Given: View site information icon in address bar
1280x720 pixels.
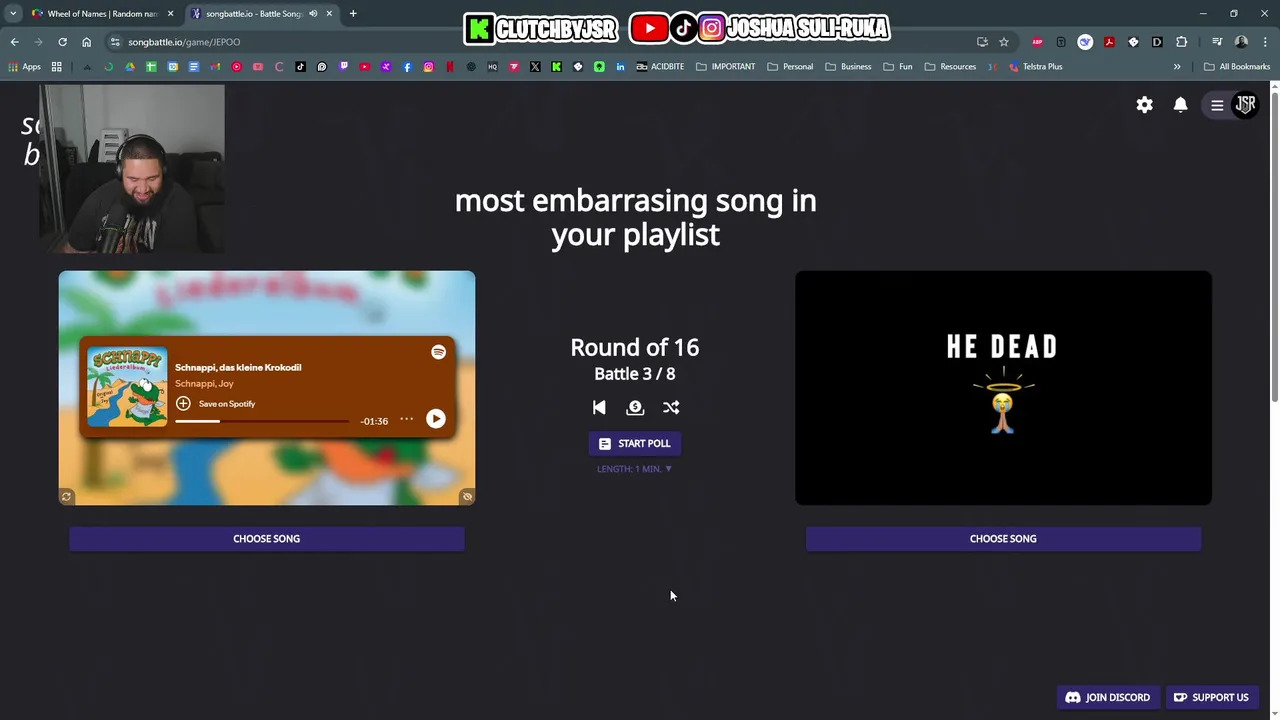Looking at the screenshot, I should [x=115, y=42].
